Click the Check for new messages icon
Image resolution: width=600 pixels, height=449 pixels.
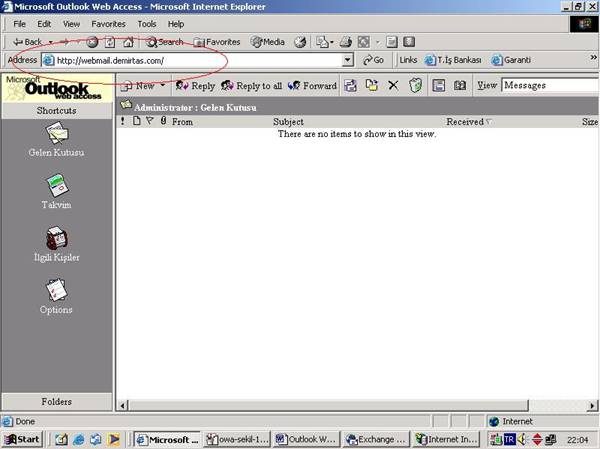click(x=351, y=85)
